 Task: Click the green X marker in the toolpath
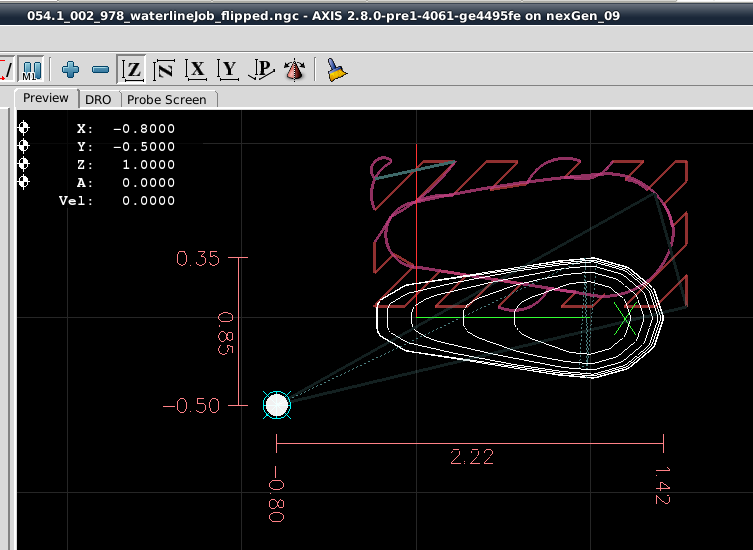[x=626, y=320]
